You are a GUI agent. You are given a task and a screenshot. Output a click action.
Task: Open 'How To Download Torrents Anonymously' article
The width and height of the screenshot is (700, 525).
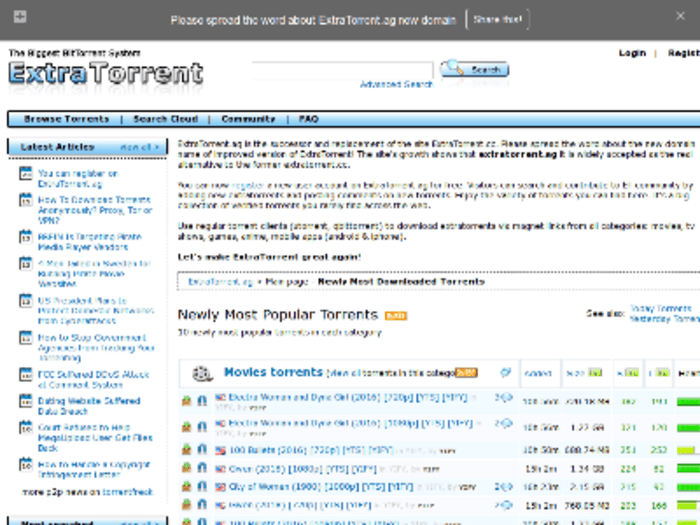95,210
